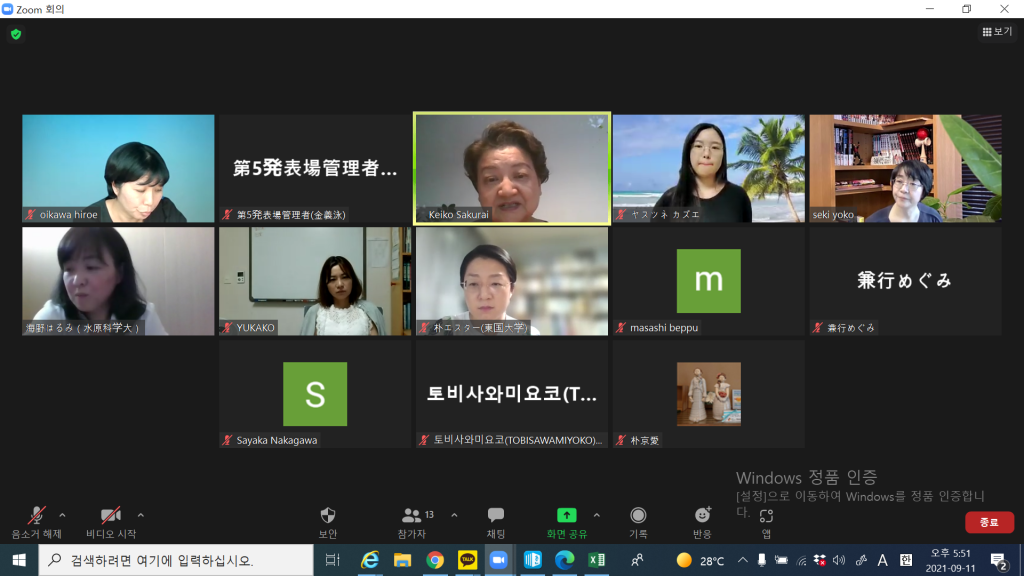This screenshot has height=576, width=1024.
Task: Expand audio options arrow beside 음소거 해제
Action: click(x=63, y=515)
